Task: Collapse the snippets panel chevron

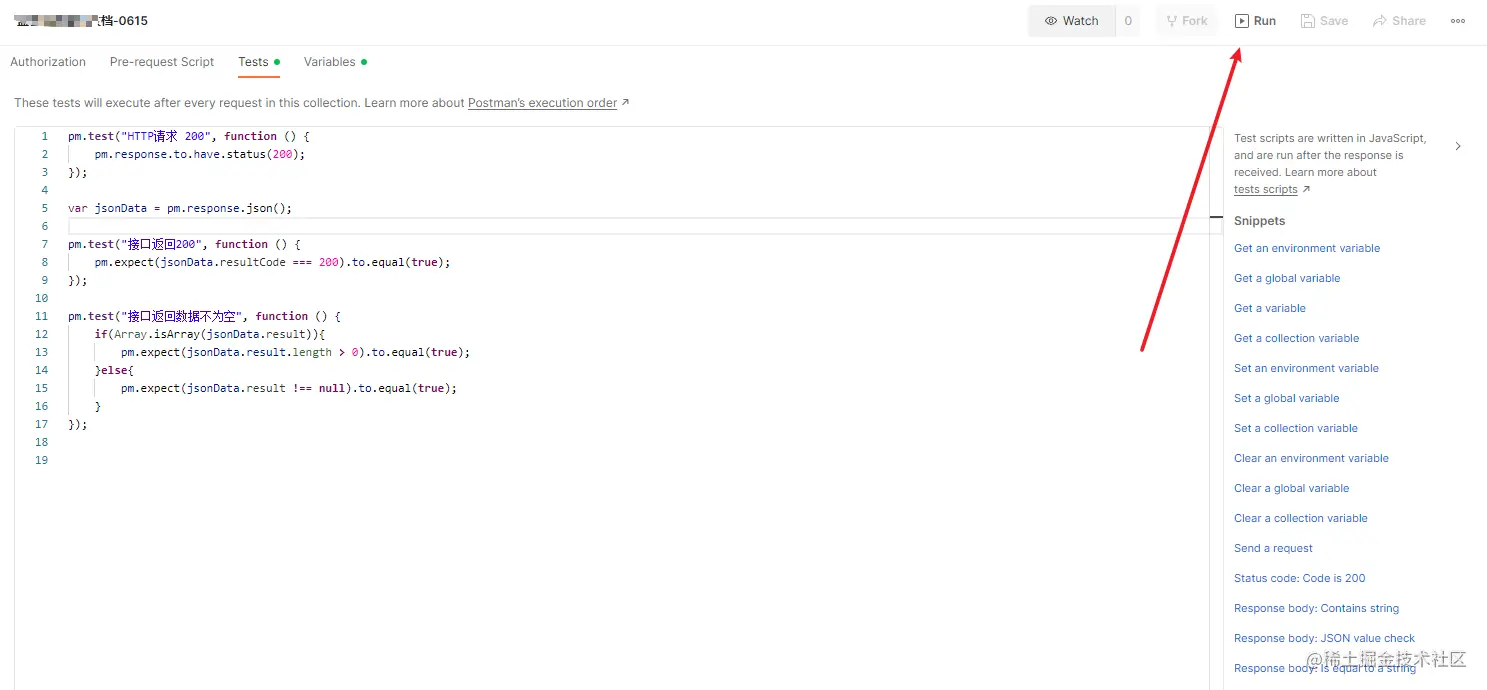Action: pos(1458,146)
